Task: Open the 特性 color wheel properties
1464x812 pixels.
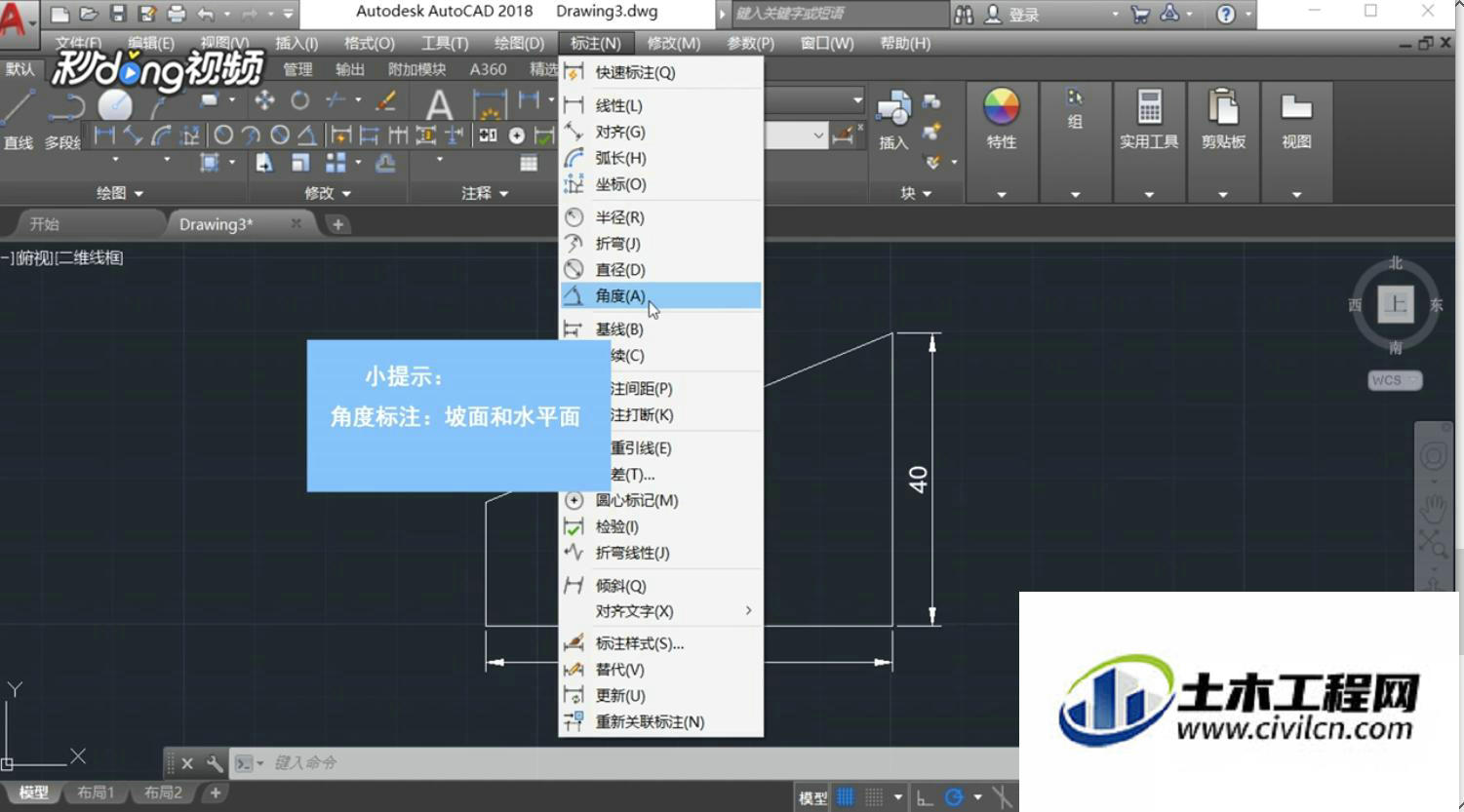Action: click(1002, 106)
